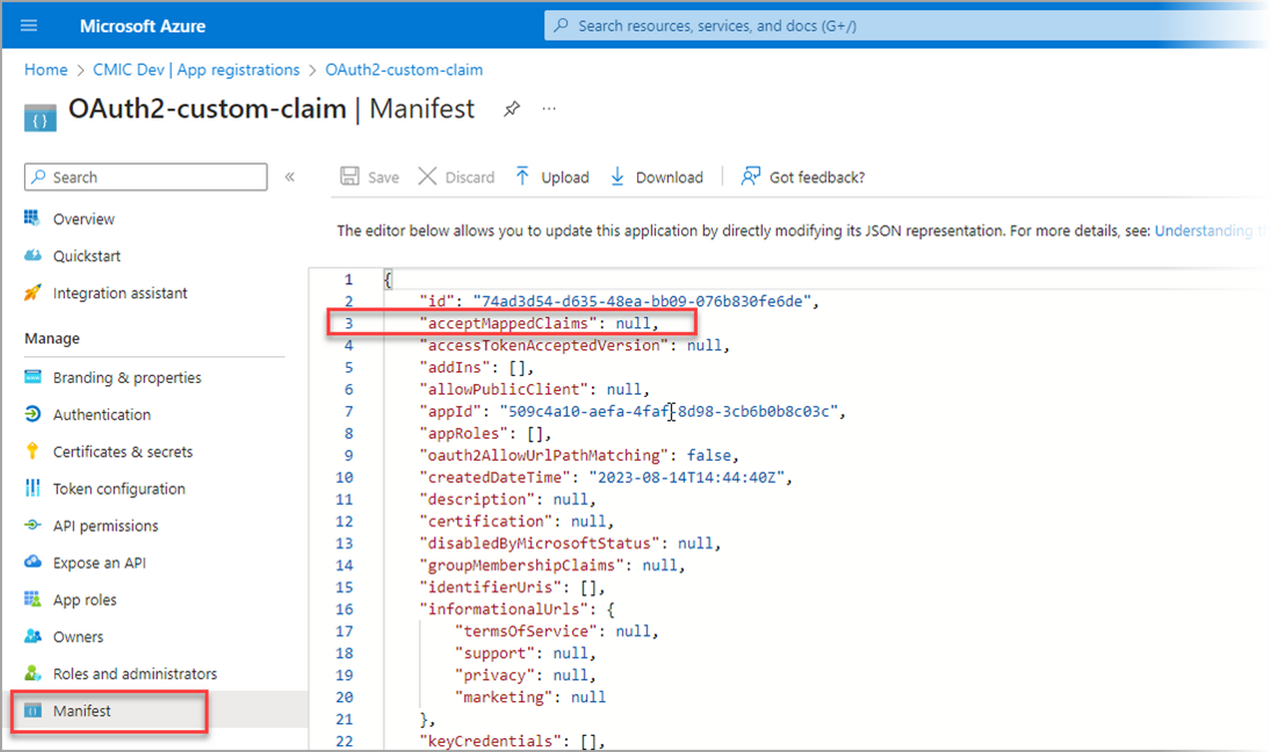Select Token configuration in sidebar
The height and width of the screenshot is (752, 1271).
[119, 489]
